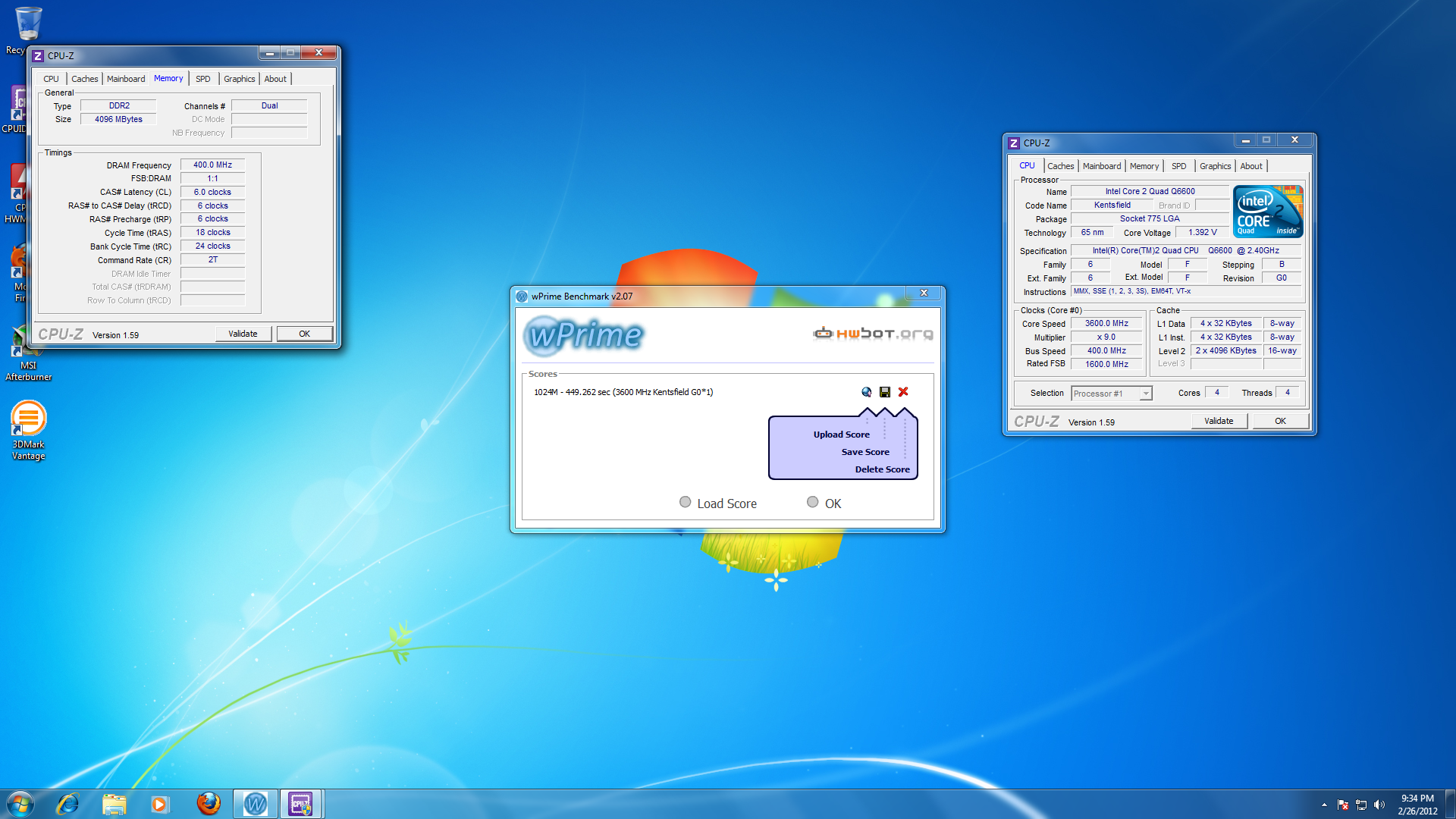Select the OK radio option in wPrime
The width and height of the screenshot is (1456, 819).
812,502
